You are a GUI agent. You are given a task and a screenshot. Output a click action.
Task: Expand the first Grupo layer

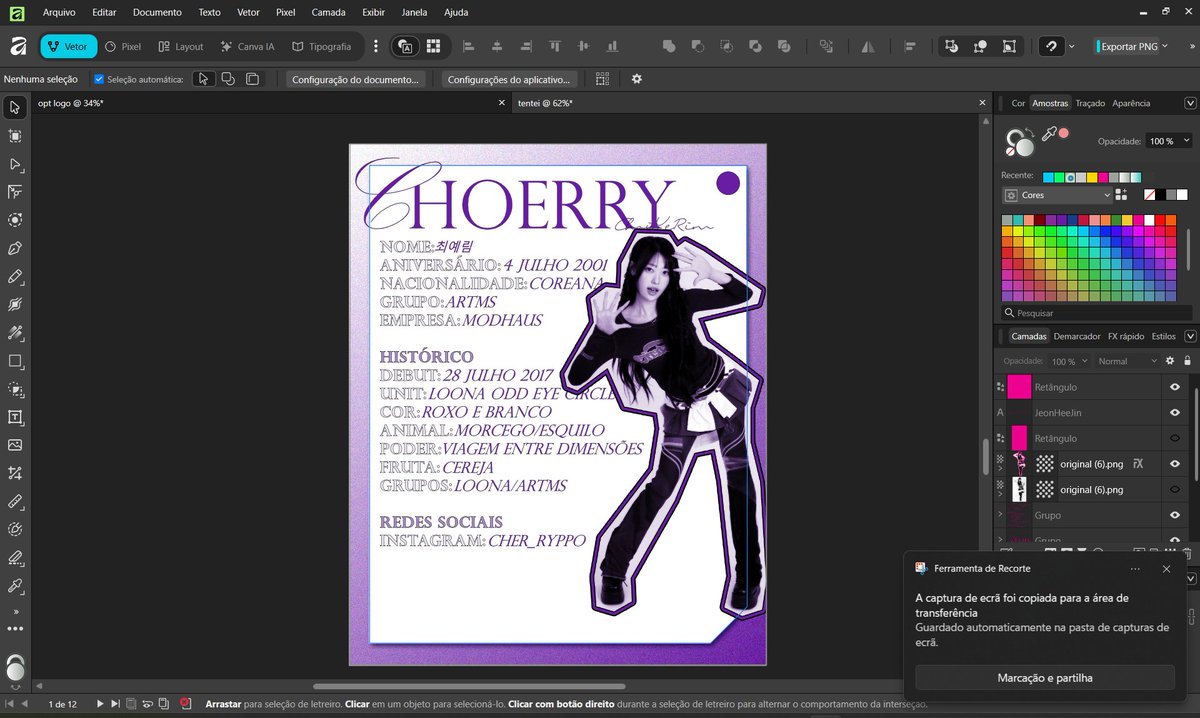1000,515
